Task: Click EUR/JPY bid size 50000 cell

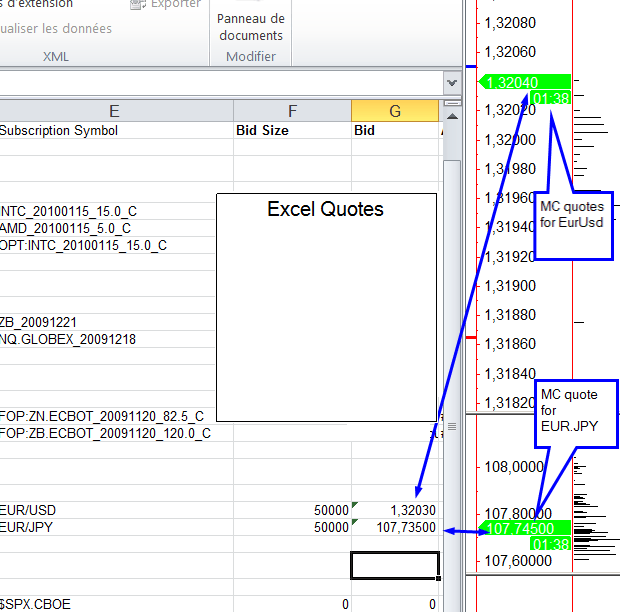Action: point(292,527)
